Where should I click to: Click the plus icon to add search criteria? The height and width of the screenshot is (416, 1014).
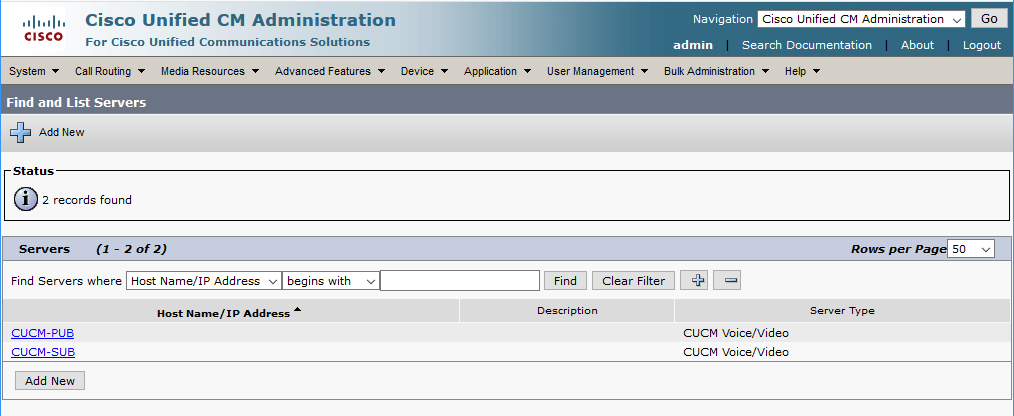tap(697, 280)
